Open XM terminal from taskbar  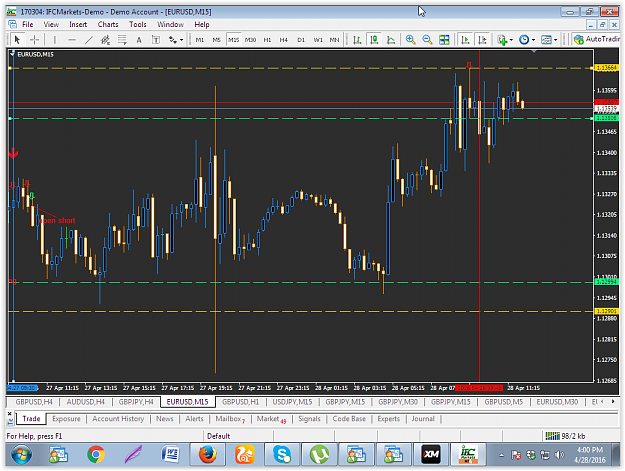[x=430, y=454]
